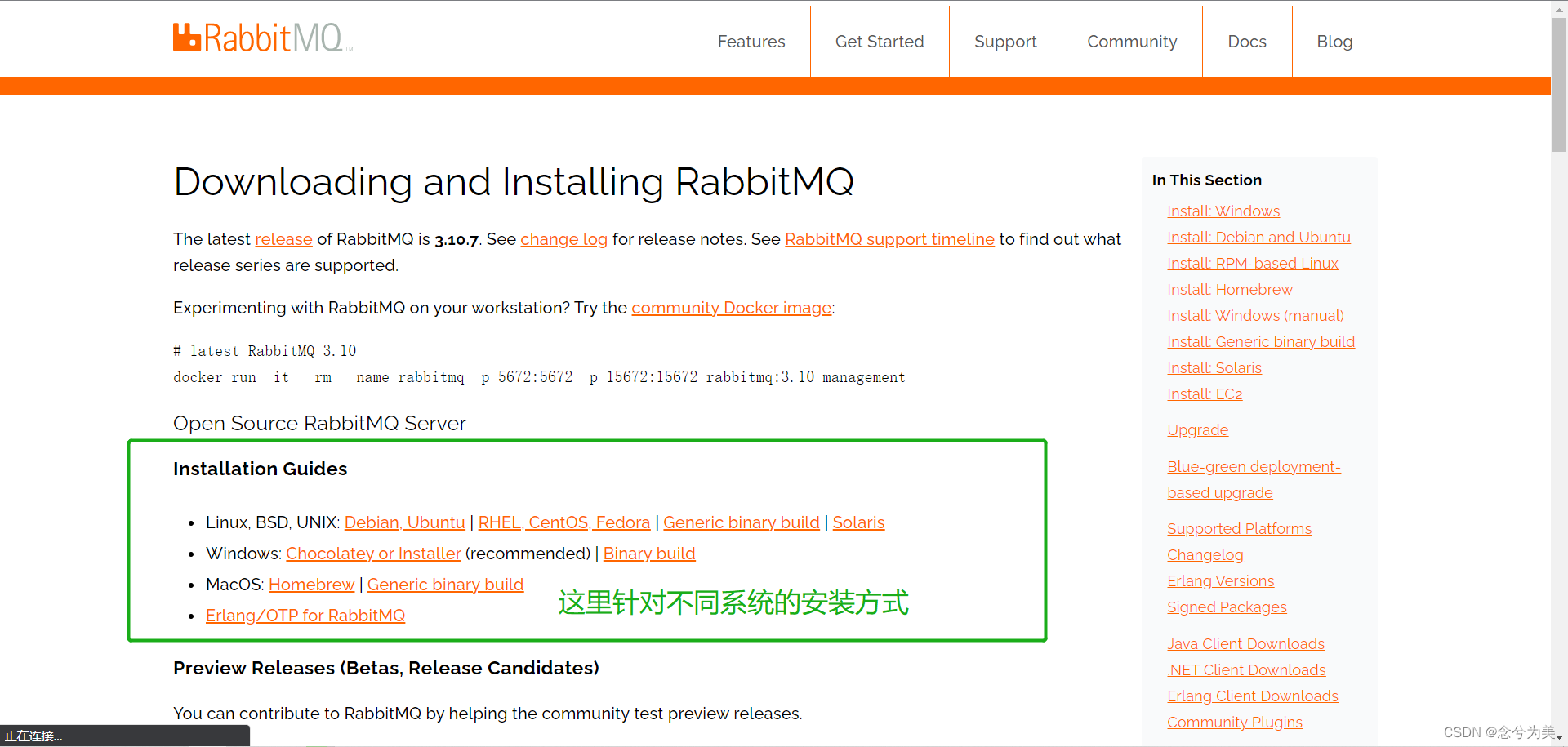Click the 'In This Section' heading
The image size is (1568, 747).
(x=1206, y=180)
